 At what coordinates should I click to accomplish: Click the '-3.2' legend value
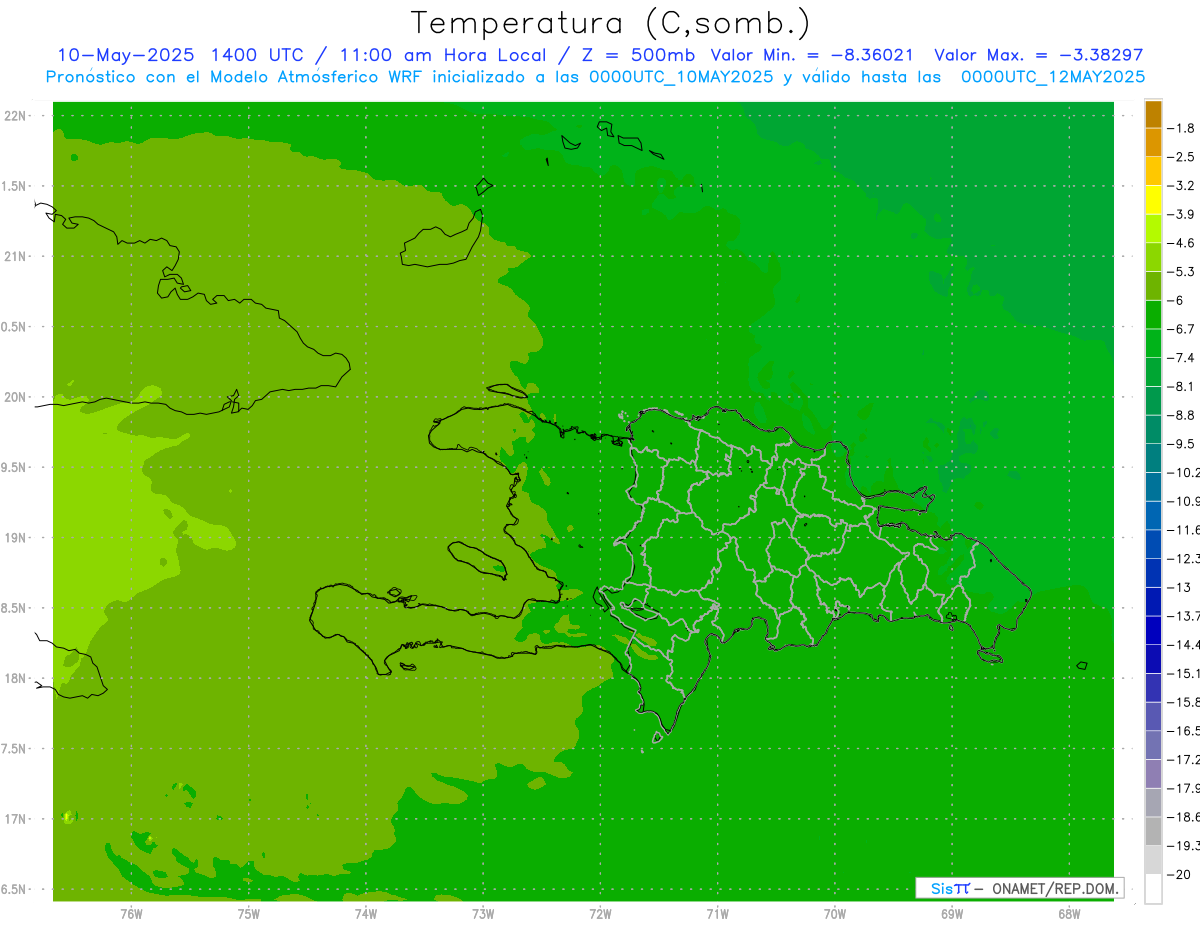pyautogui.click(x=1183, y=186)
